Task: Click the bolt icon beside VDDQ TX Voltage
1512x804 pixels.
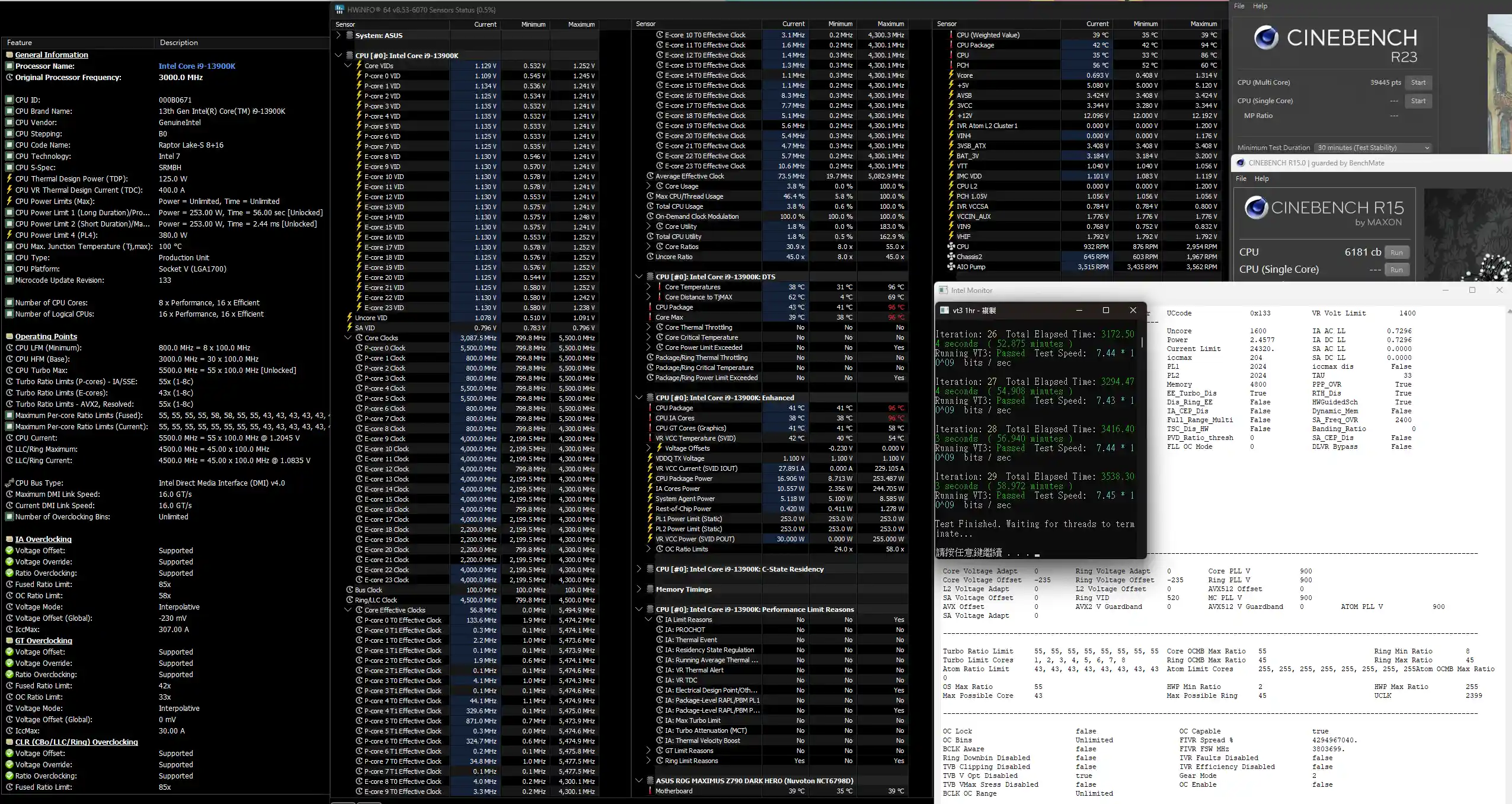Action: click(x=650, y=458)
